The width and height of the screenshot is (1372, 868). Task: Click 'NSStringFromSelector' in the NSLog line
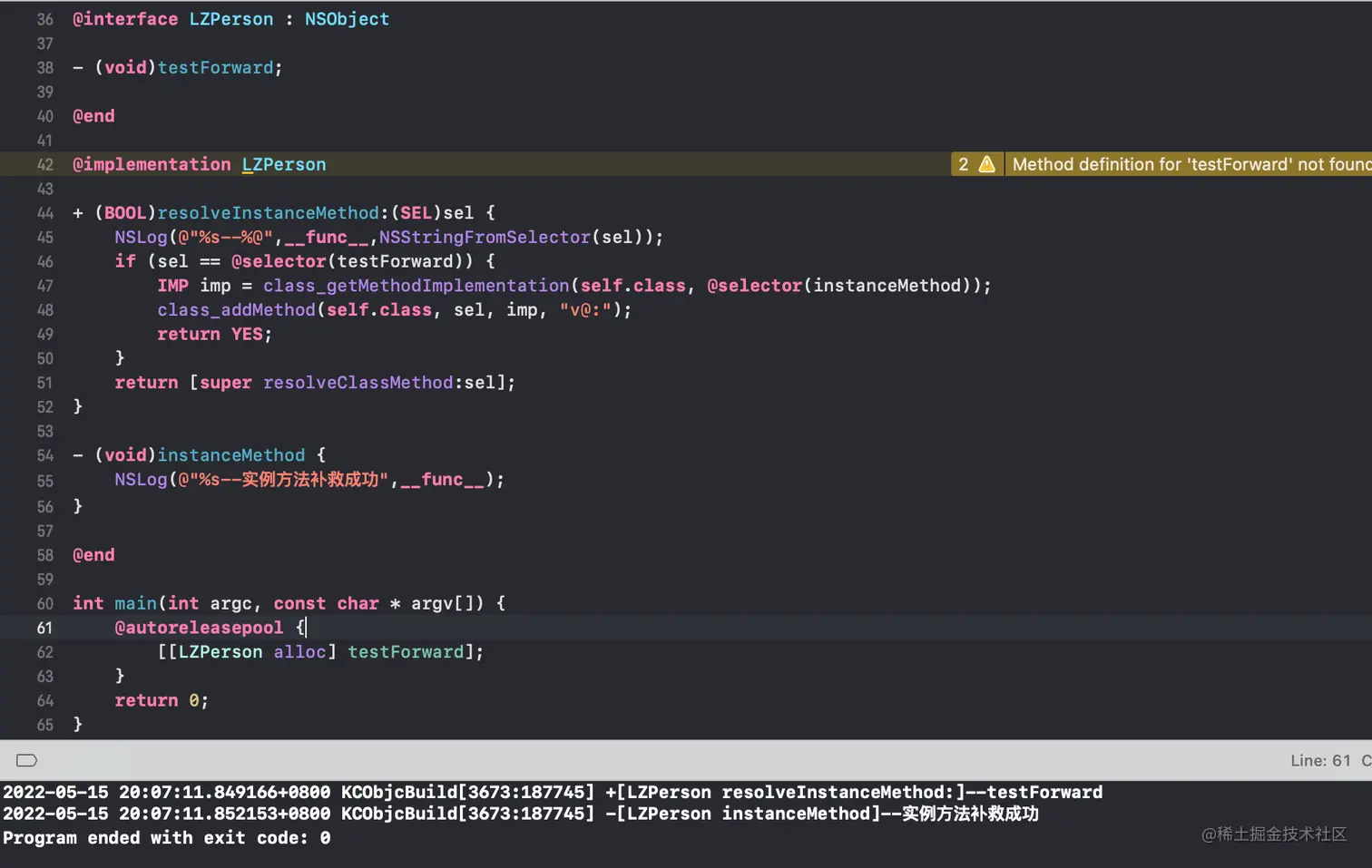(x=485, y=237)
